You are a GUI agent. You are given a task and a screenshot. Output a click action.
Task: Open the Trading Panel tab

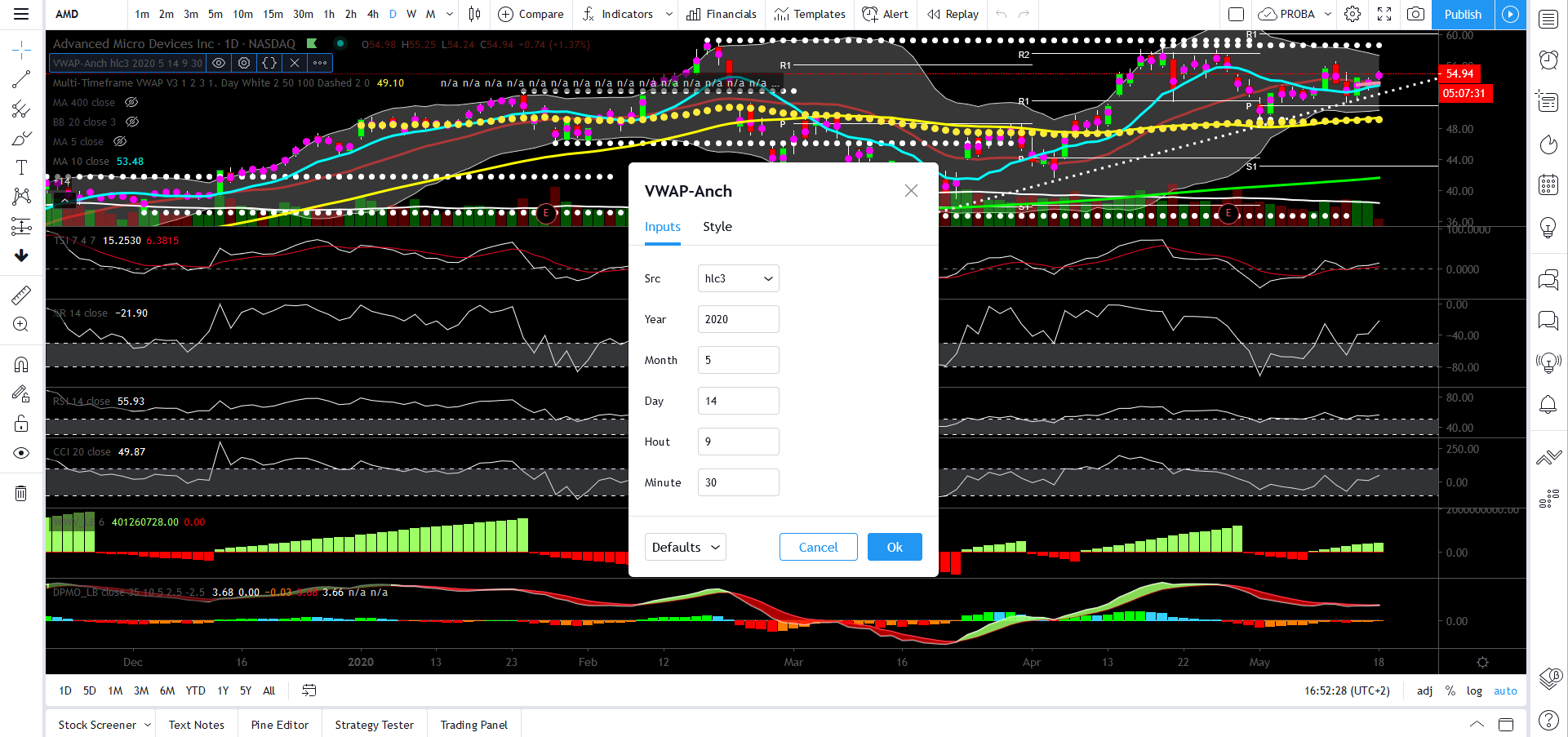point(474,725)
